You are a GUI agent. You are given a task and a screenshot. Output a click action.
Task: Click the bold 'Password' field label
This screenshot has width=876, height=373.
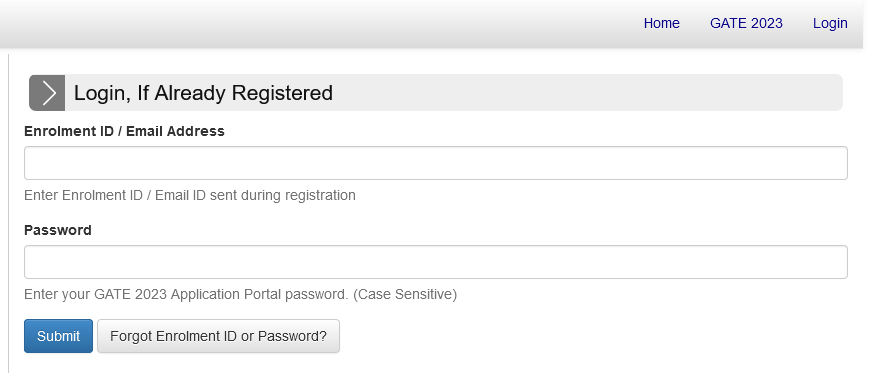click(x=58, y=230)
